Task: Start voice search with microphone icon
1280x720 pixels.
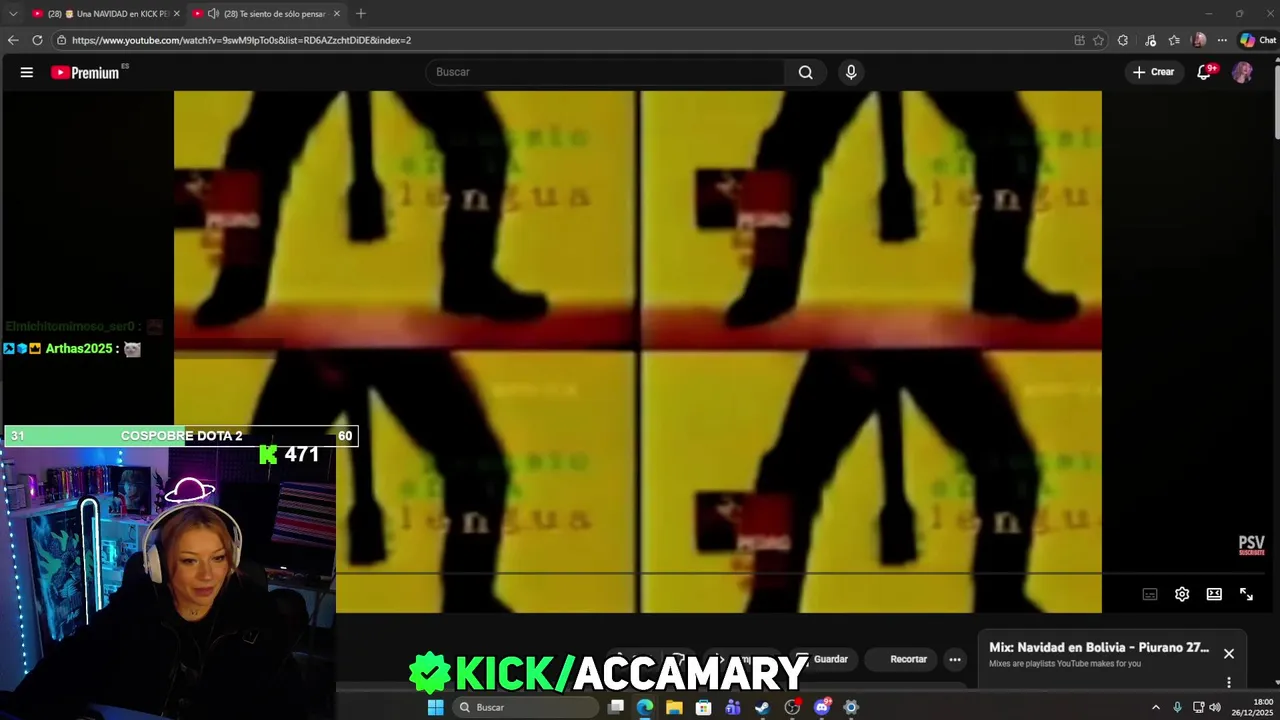Action: pos(851,72)
